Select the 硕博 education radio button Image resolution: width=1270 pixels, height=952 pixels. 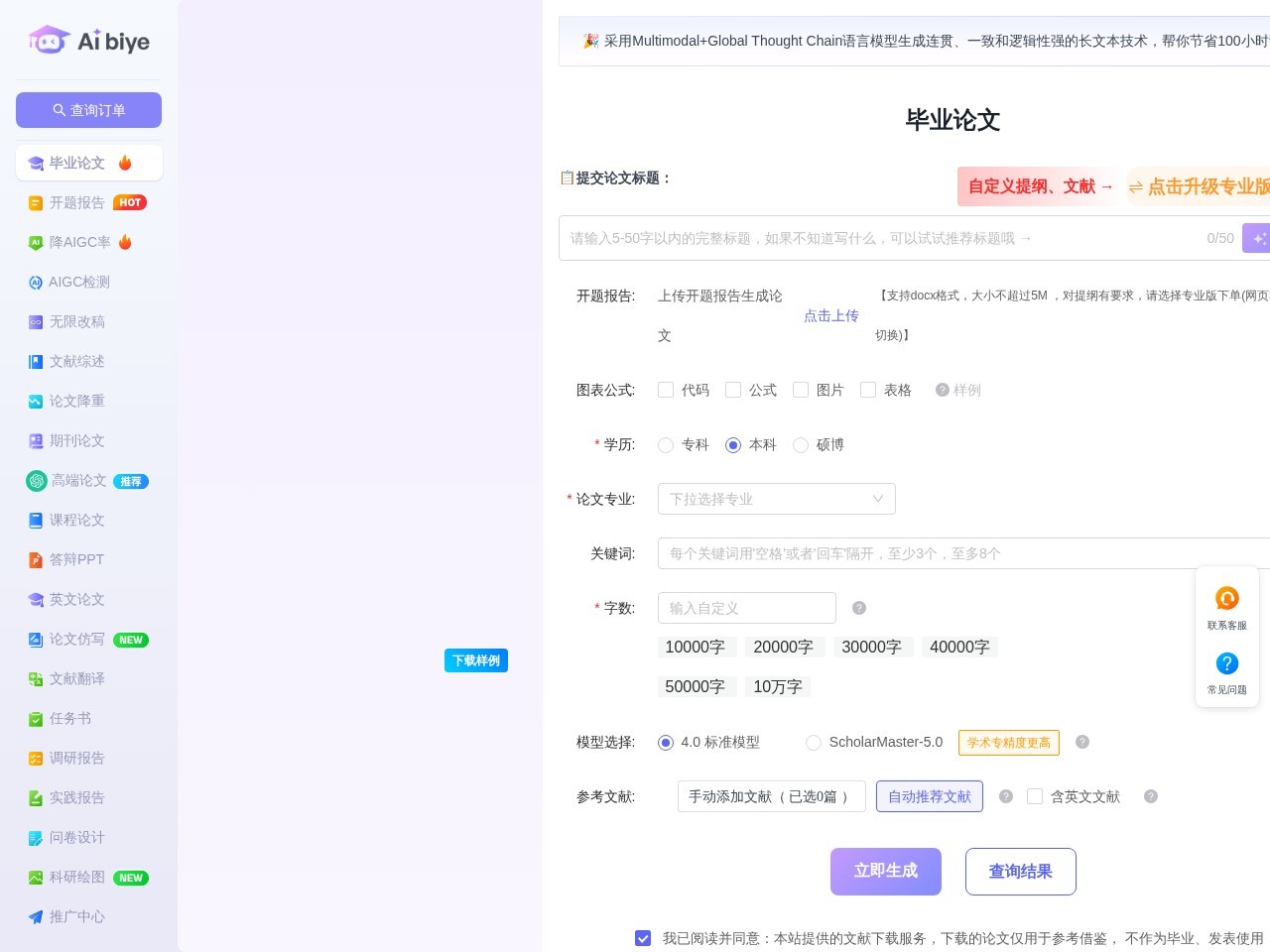pyautogui.click(x=801, y=445)
